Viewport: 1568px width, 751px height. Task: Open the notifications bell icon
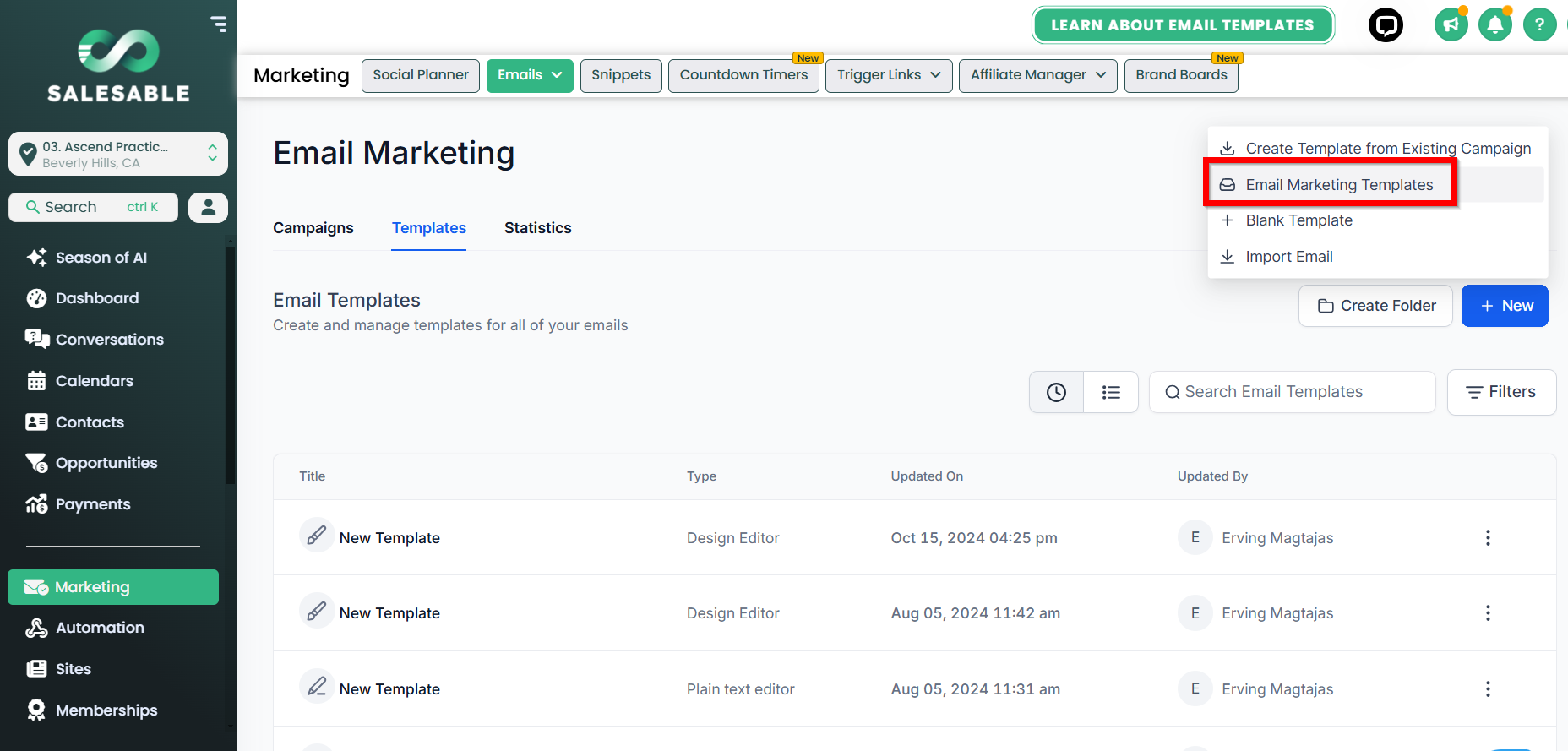pyautogui.click(x=1494, y=24)
